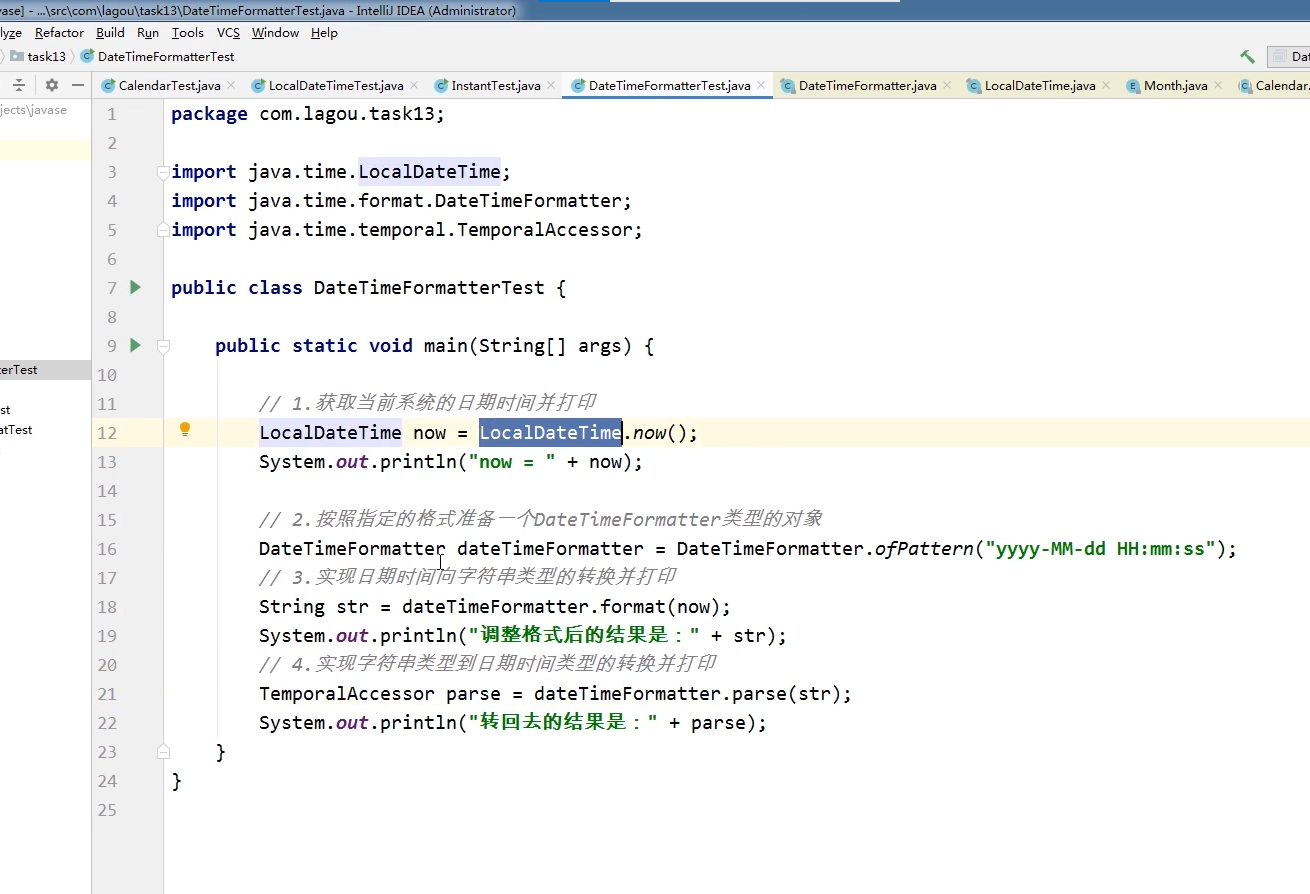Open the Run menu

pyautogui.click(x=148, y=33)
